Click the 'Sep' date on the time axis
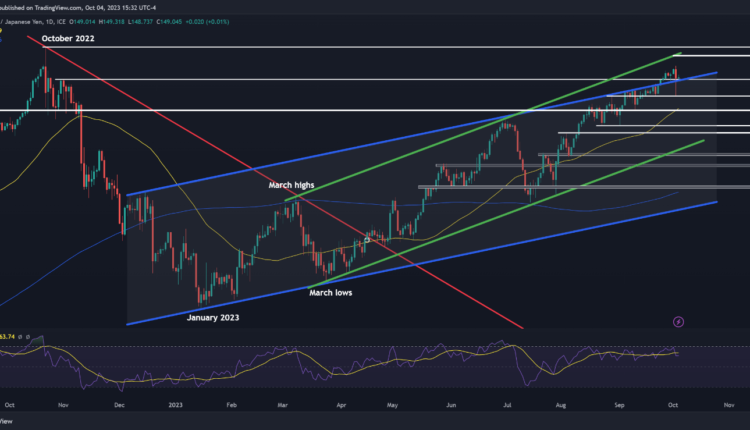 [x=622, y=406]
